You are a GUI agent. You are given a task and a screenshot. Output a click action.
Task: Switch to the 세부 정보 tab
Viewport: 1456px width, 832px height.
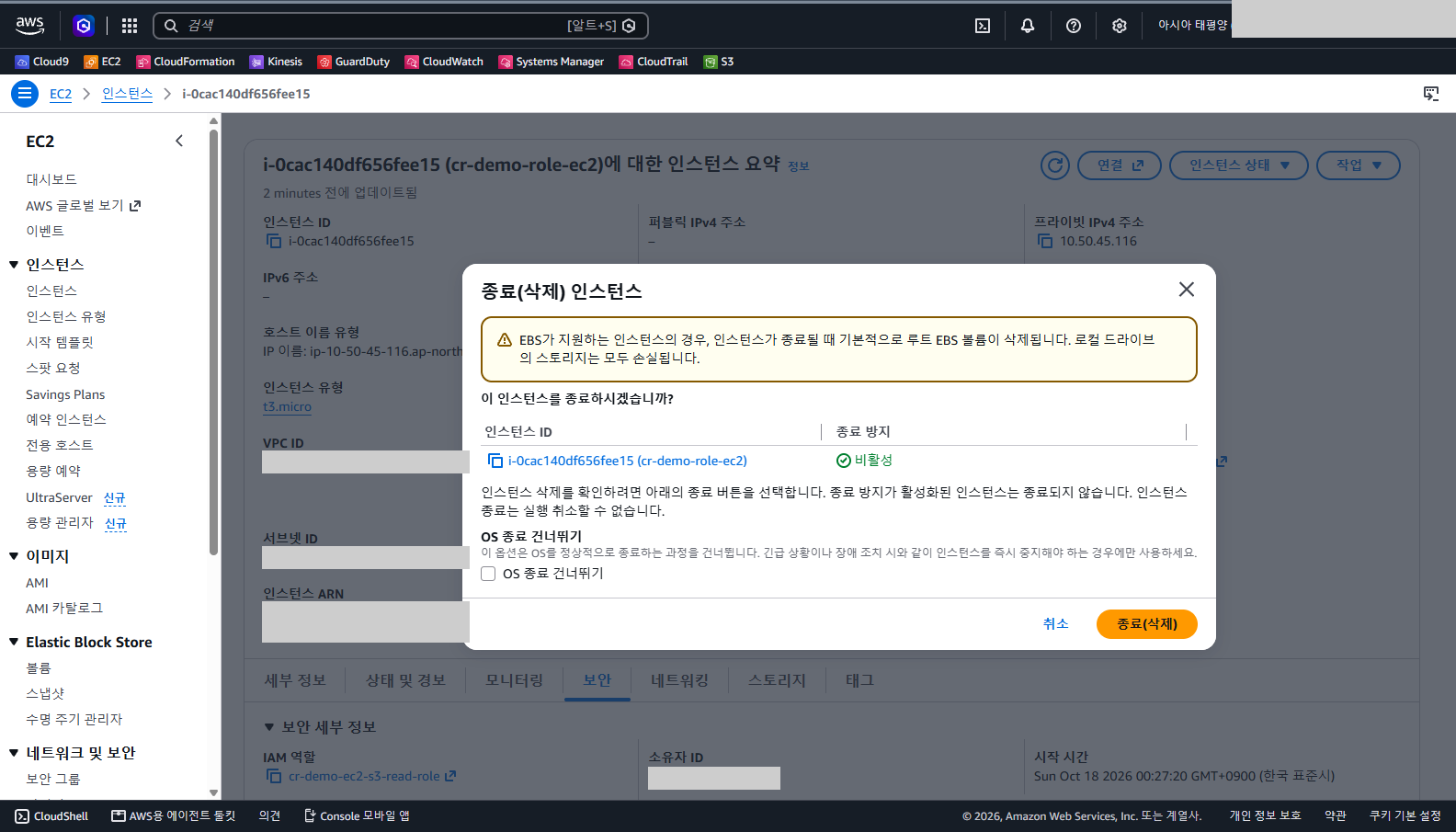pos(295,680)
